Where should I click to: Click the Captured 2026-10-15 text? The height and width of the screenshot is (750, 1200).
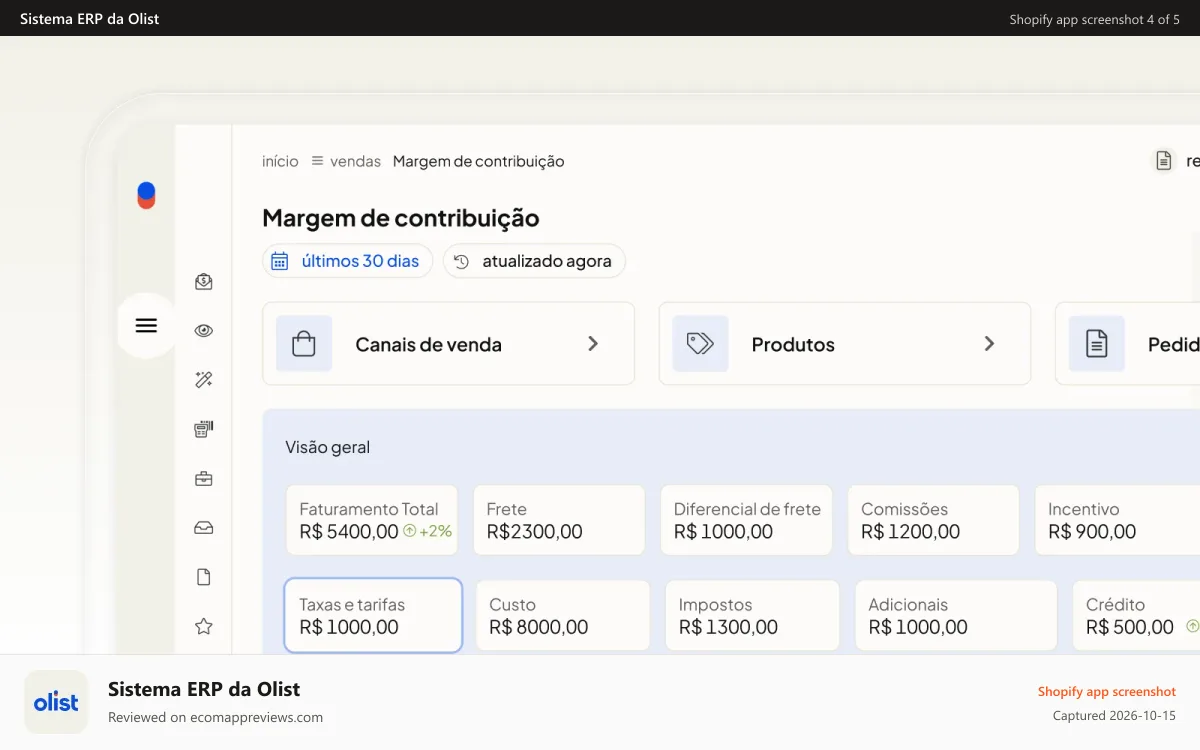1114,716
